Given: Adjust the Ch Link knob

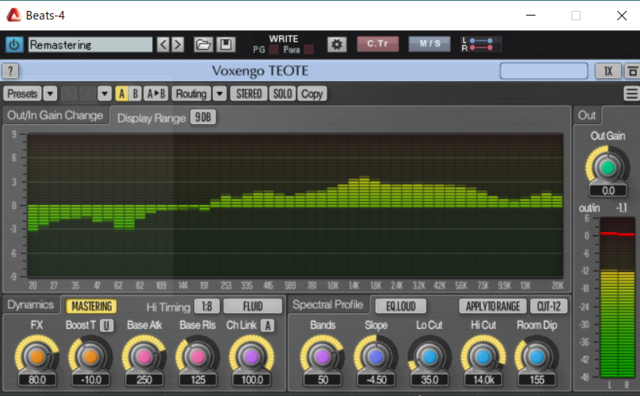Looking at the screenshot, I should (x=251, y=356).
